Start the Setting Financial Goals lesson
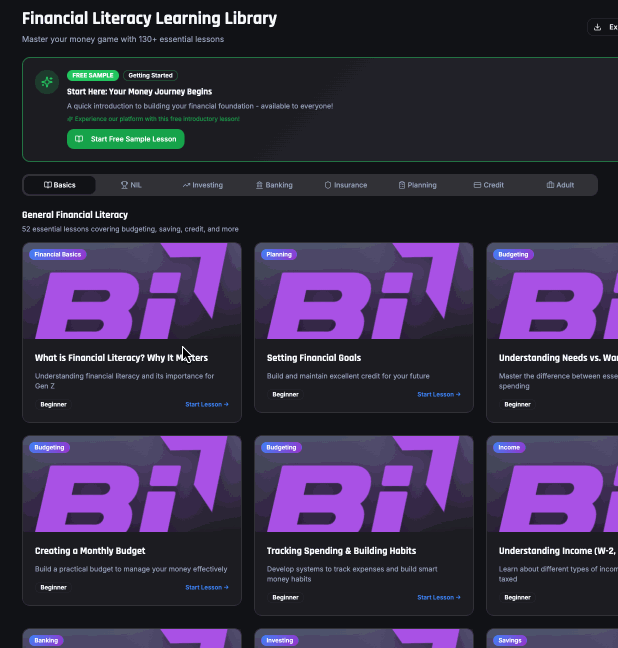 pyautogui.click(x=439, y=394)
